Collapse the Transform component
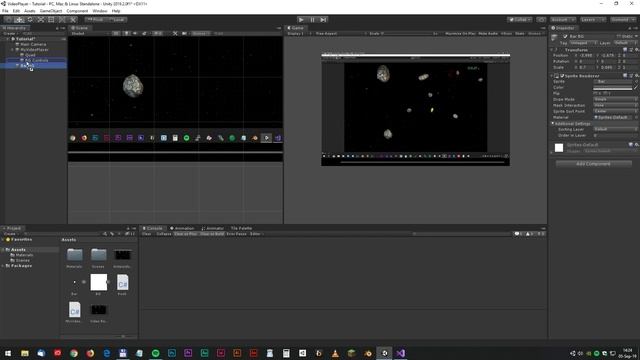This screenshot has height=360, width=640. point(552,50)
